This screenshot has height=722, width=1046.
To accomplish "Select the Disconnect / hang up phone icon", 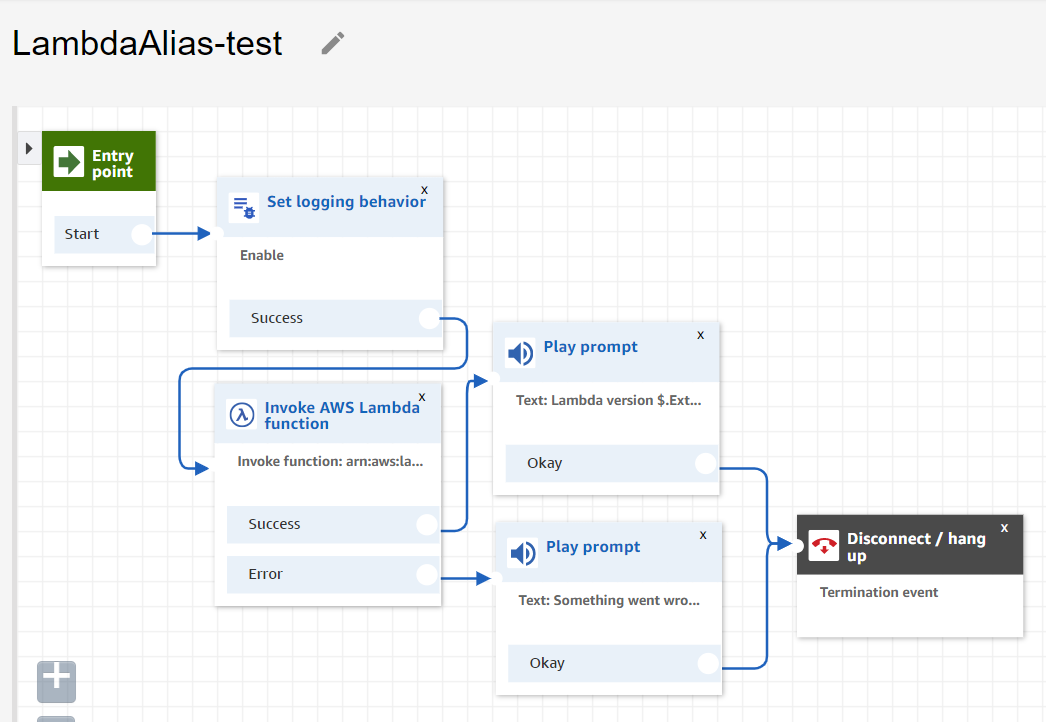I will 822,546.
